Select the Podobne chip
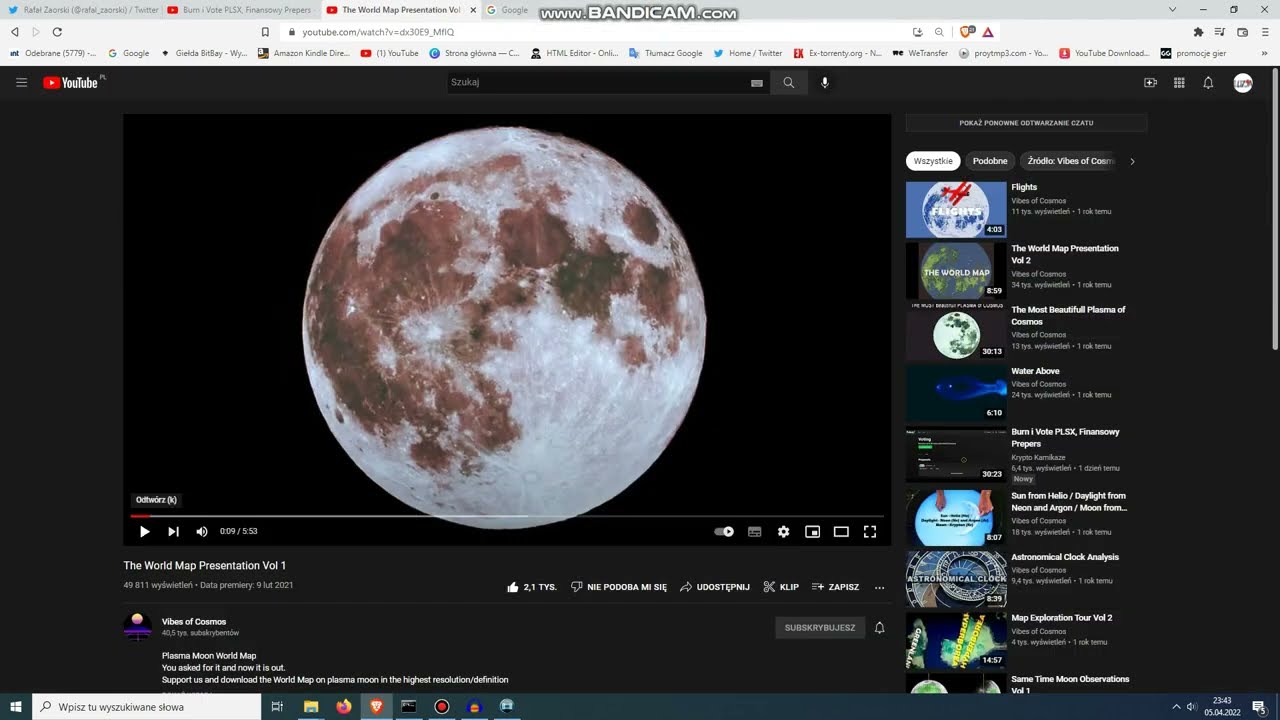1280x720 pixels. (x=990, y=161)
